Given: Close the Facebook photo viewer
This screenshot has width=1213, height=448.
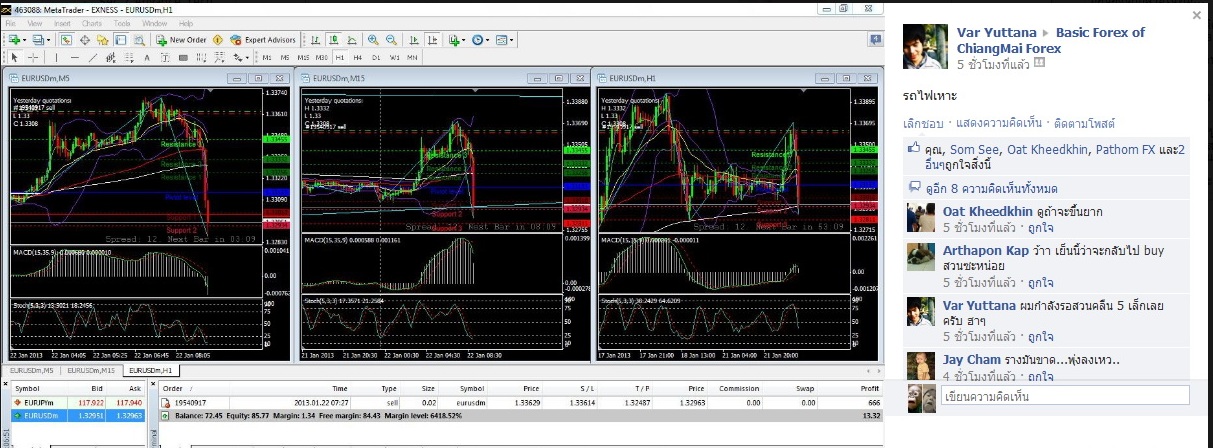Looking at the screenshot, I should pyautogui.click(x=1197, y=16).
